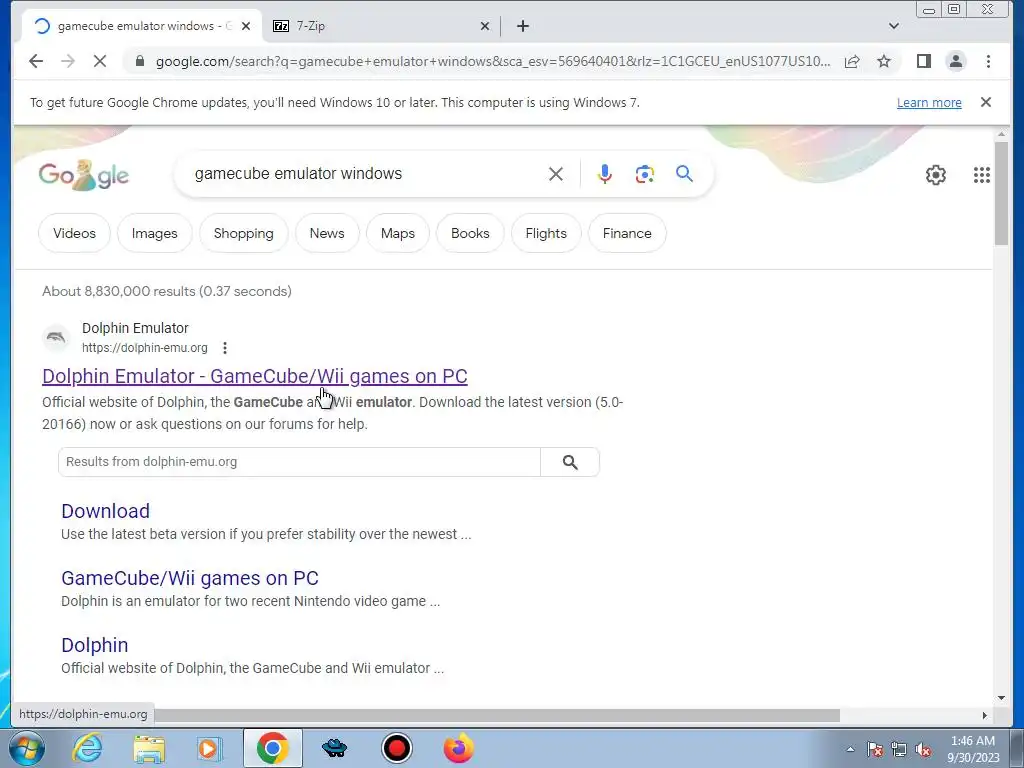Switch to the Flights results filter

(x=546, y=233)
